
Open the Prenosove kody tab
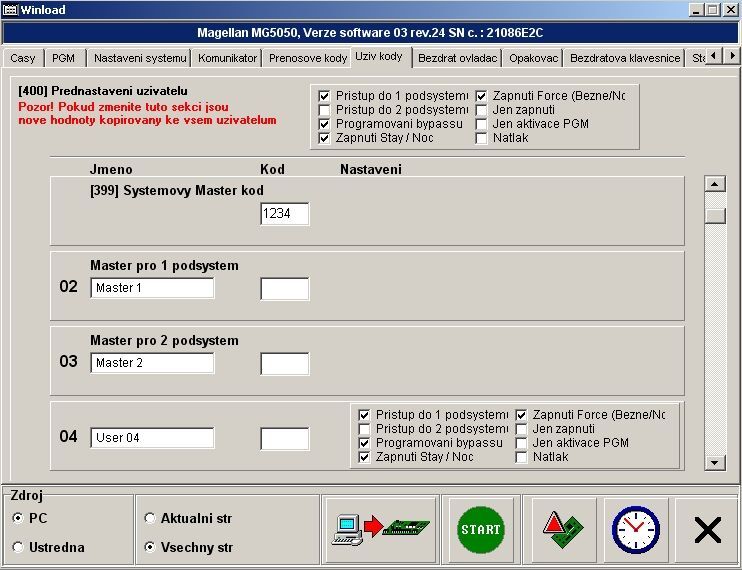tap(307, 58)
